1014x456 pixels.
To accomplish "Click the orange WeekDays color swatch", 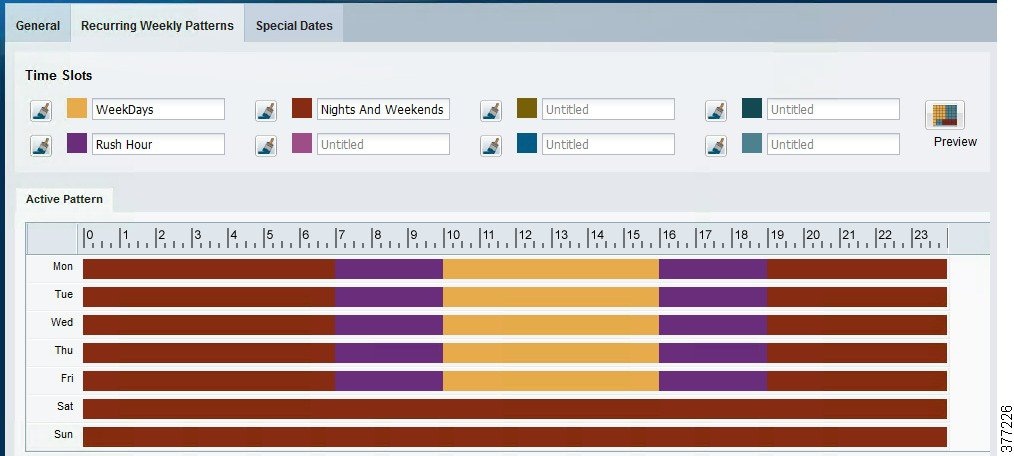I will click(77, 108).
